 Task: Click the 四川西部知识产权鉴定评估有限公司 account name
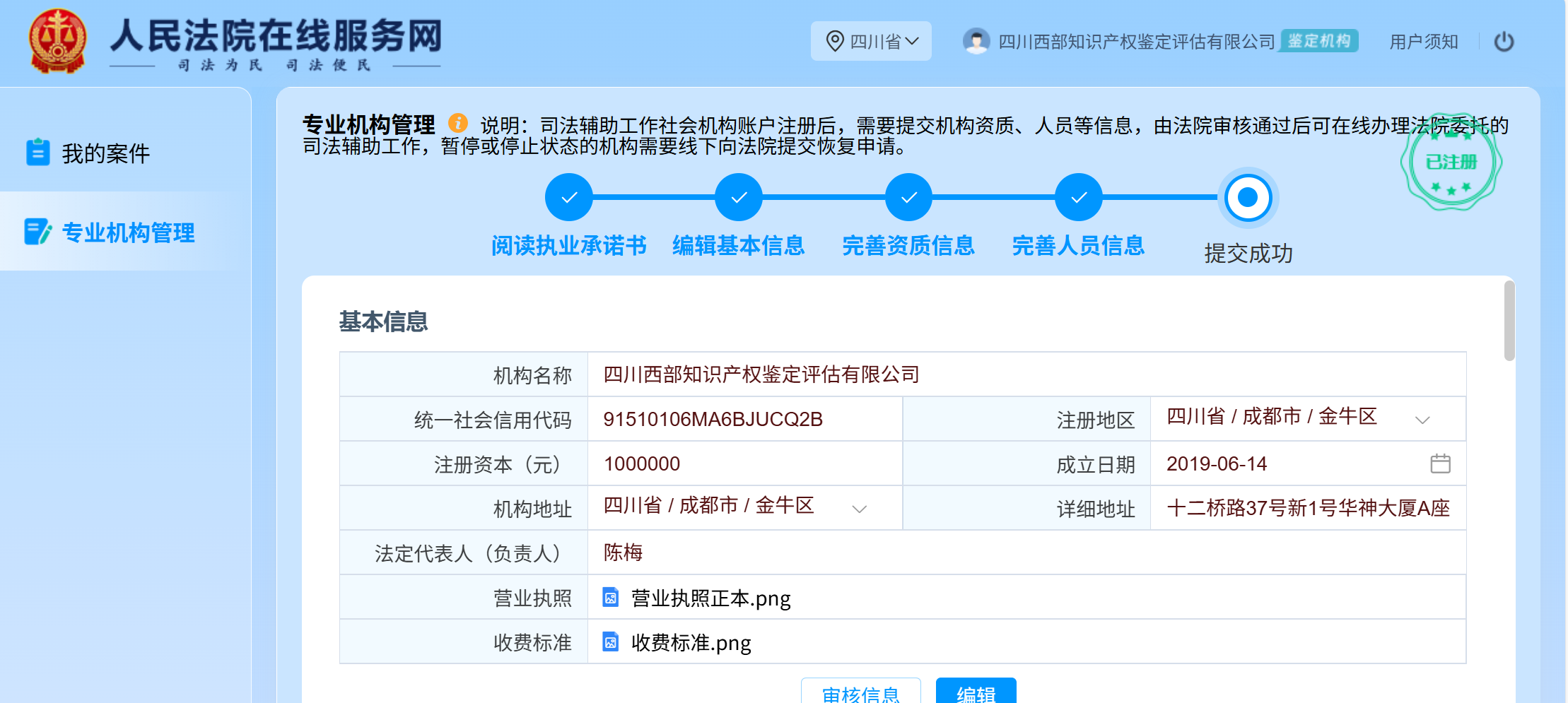point(1136,42)
